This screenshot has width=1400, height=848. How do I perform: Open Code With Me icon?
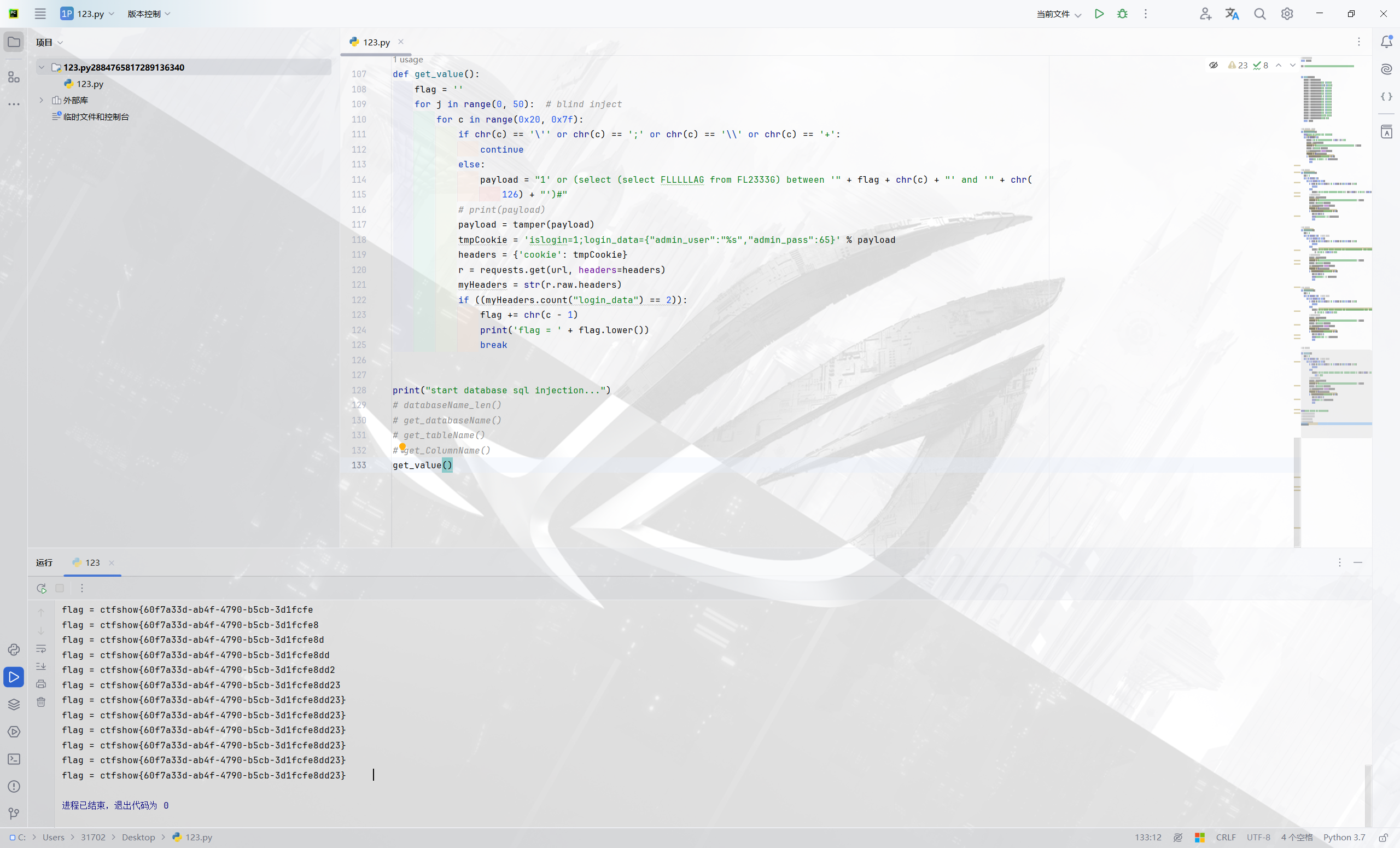click(x=1205, y=14)
